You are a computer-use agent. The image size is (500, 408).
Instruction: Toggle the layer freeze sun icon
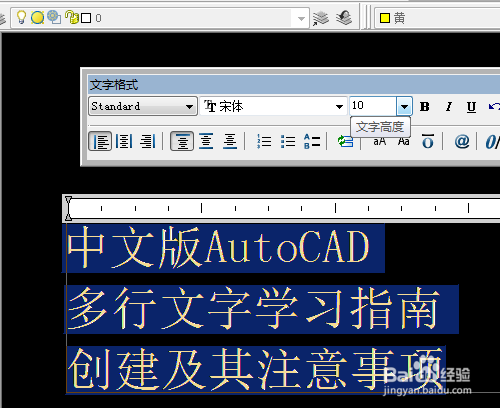click(37, 18)
